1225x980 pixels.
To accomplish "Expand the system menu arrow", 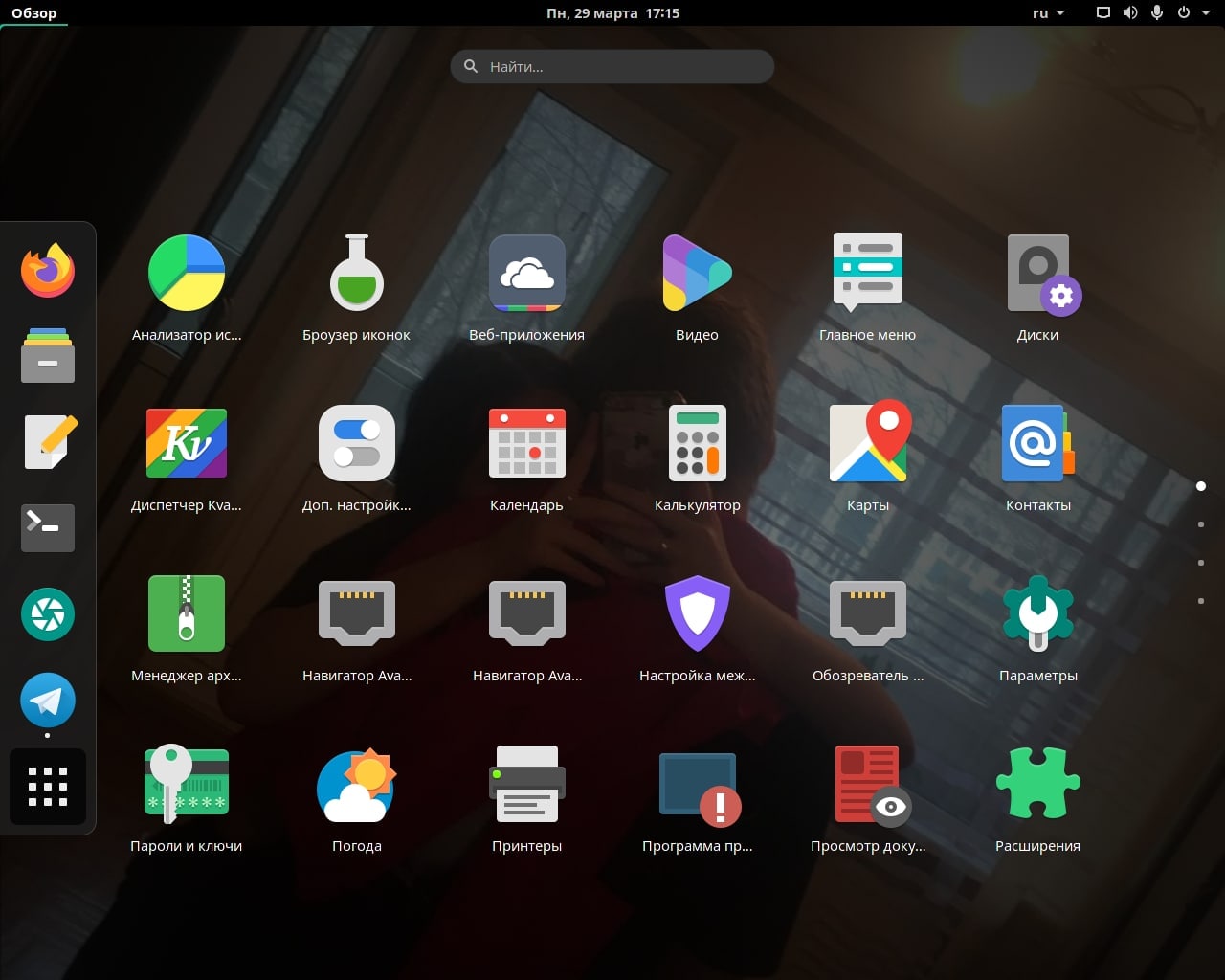I will tap(1206, 13).
